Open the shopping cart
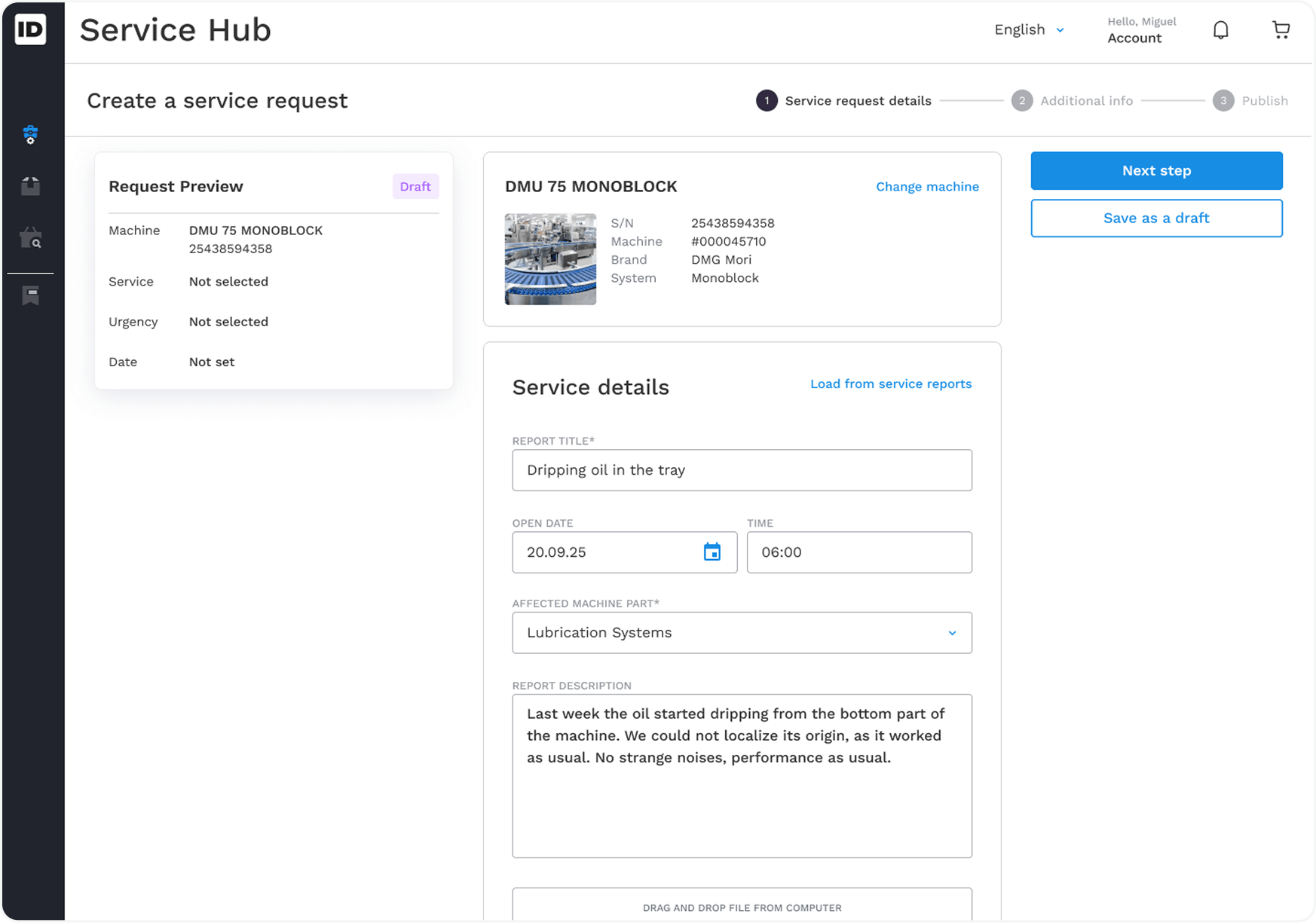Screen dimensions: 1316x923 (1281, 30)
